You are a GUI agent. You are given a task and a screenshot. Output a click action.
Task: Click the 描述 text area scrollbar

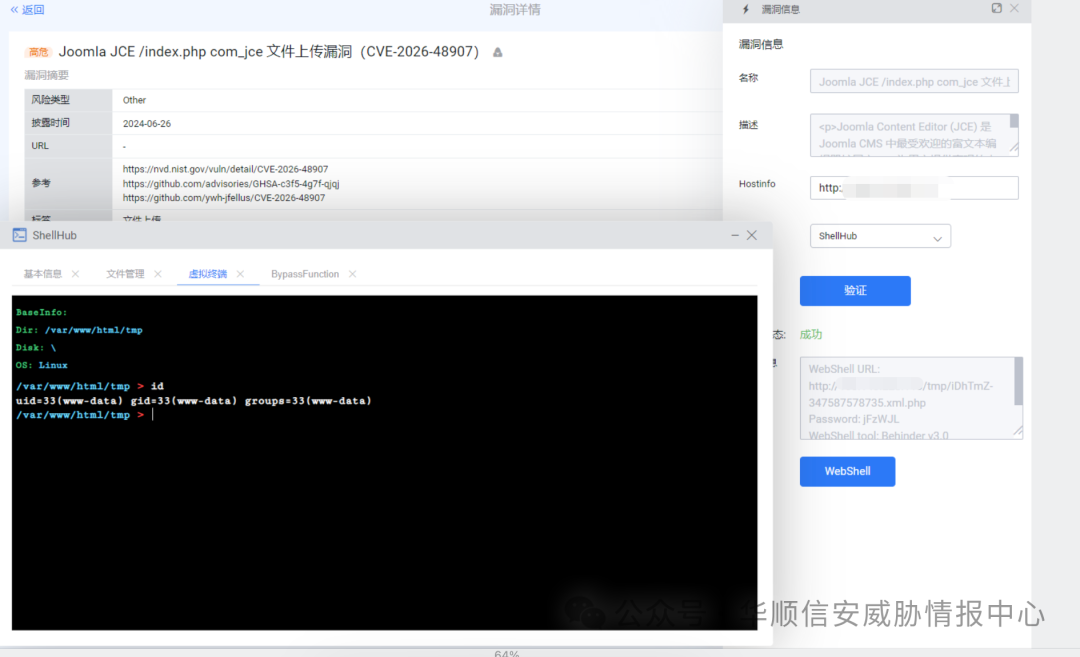click(x=1014, y=121)
